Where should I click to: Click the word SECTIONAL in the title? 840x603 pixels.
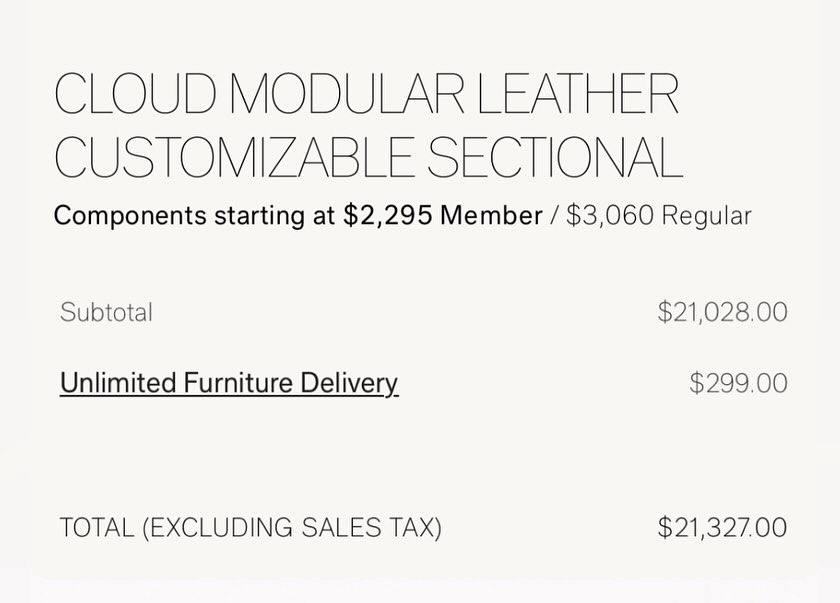tap(555, 156)
